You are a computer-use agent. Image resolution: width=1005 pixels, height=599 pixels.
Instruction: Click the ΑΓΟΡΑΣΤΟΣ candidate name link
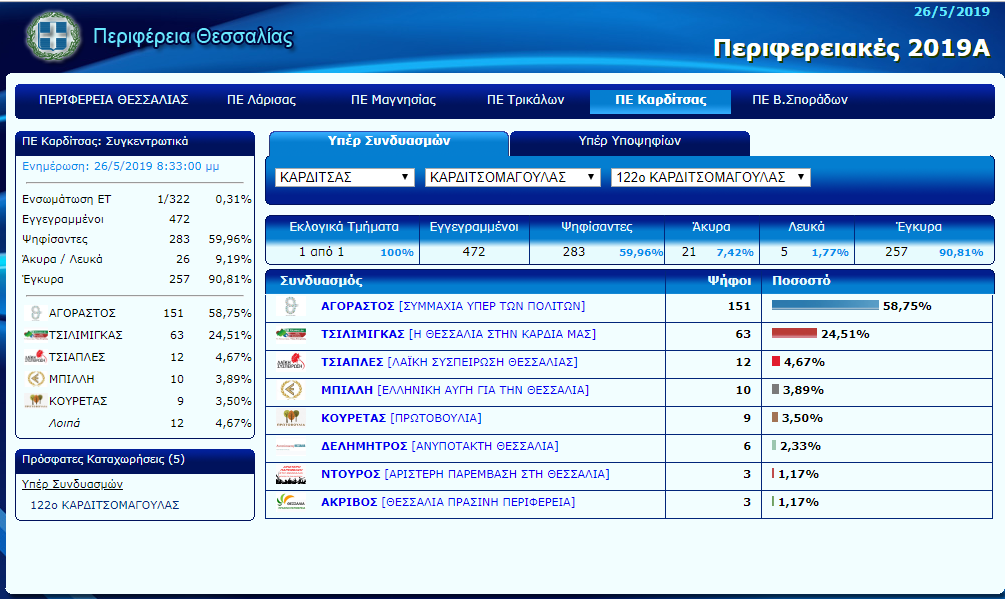click(357, 306)
